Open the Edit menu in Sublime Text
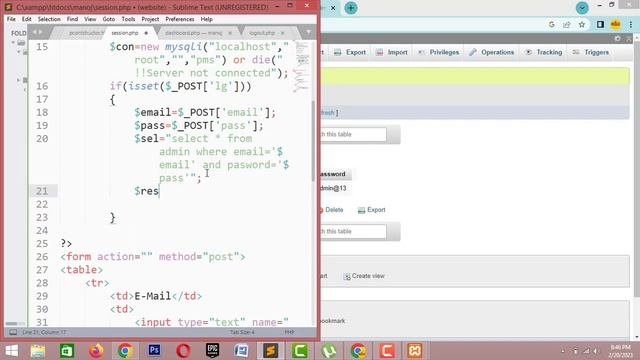640x360 pixels. click(x=27, y=19)
